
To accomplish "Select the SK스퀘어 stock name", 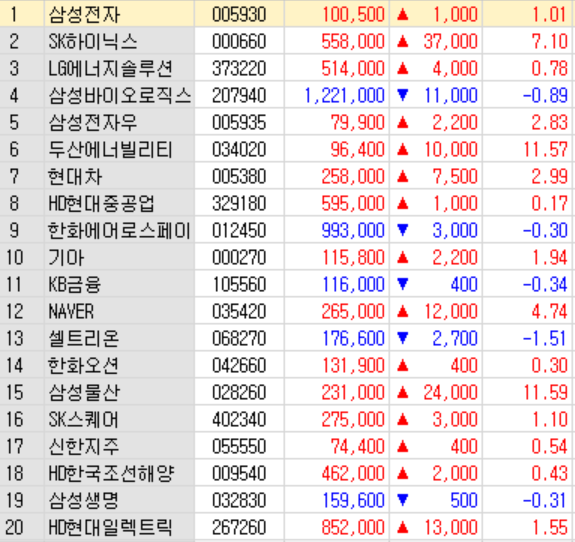I will [83, 420].
